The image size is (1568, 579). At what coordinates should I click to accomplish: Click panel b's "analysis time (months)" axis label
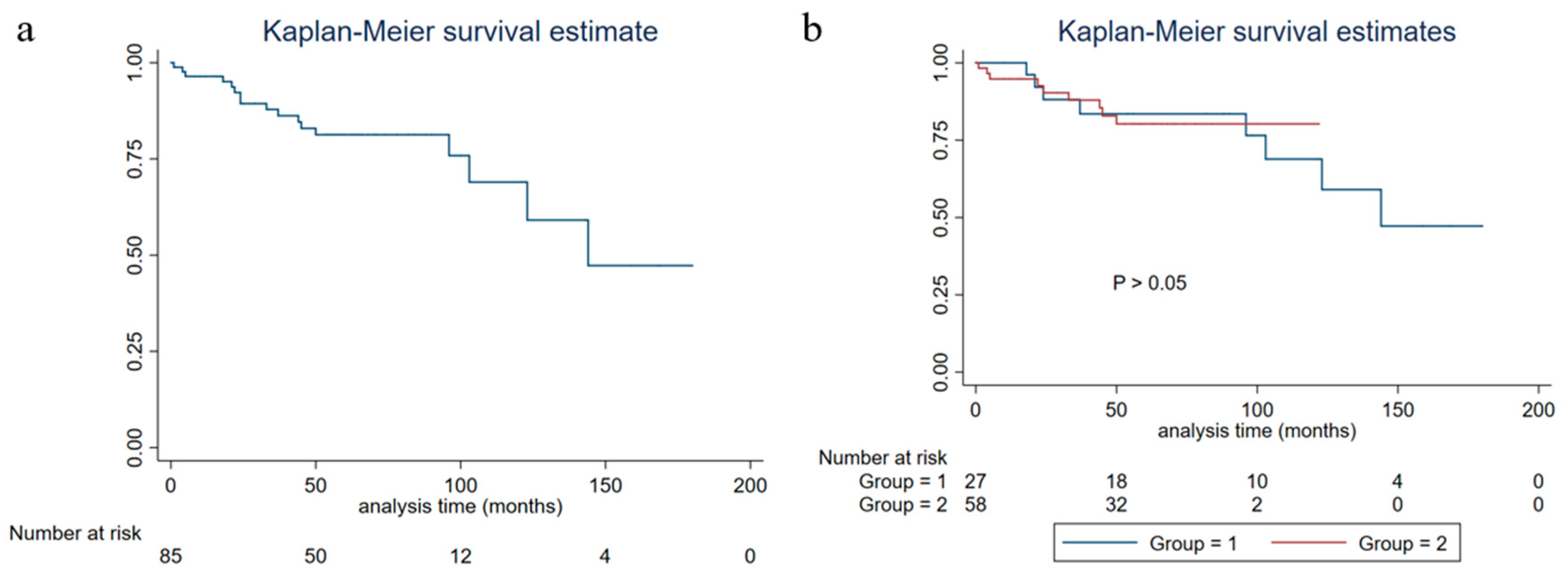[1256, 431]
